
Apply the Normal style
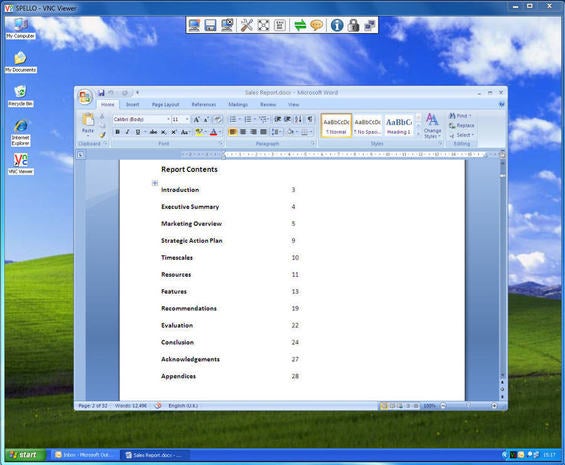coord(336,126)
